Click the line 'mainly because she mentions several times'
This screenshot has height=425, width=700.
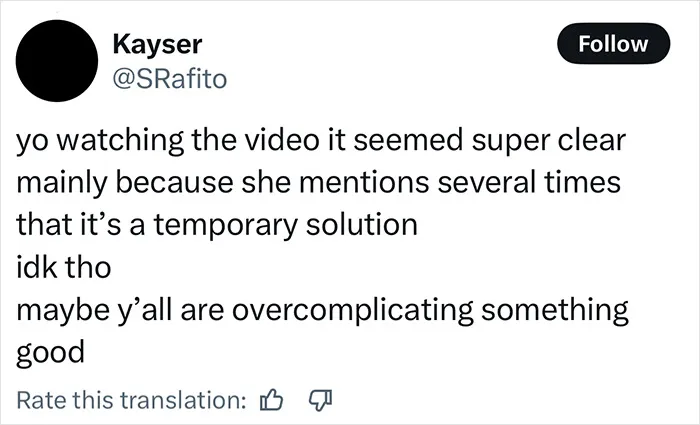click(x=318, y=183)
